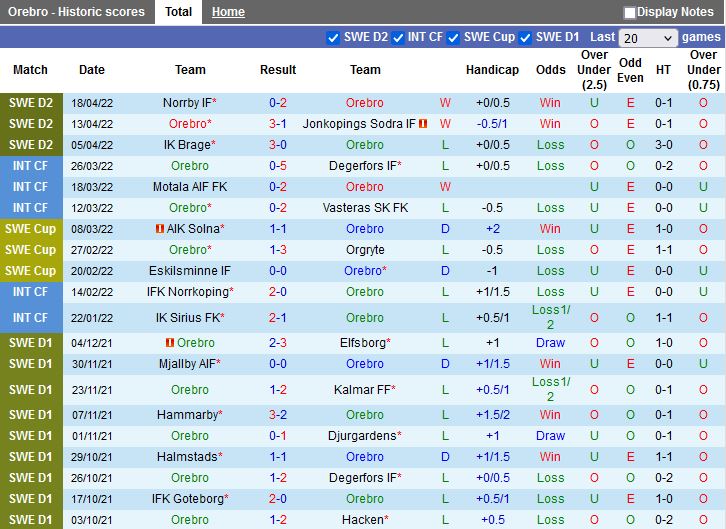This screenshot has width=726, height=529.
Task: Click the Match column header
Action: point(30,70)
